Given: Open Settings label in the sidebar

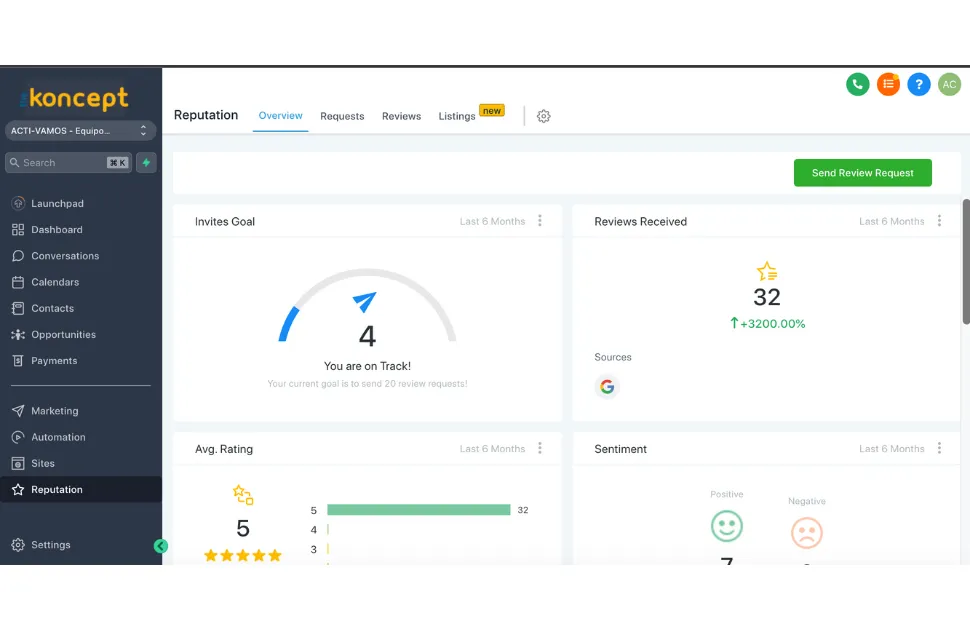Looking at the screenshot, I should tap(51, 545).
